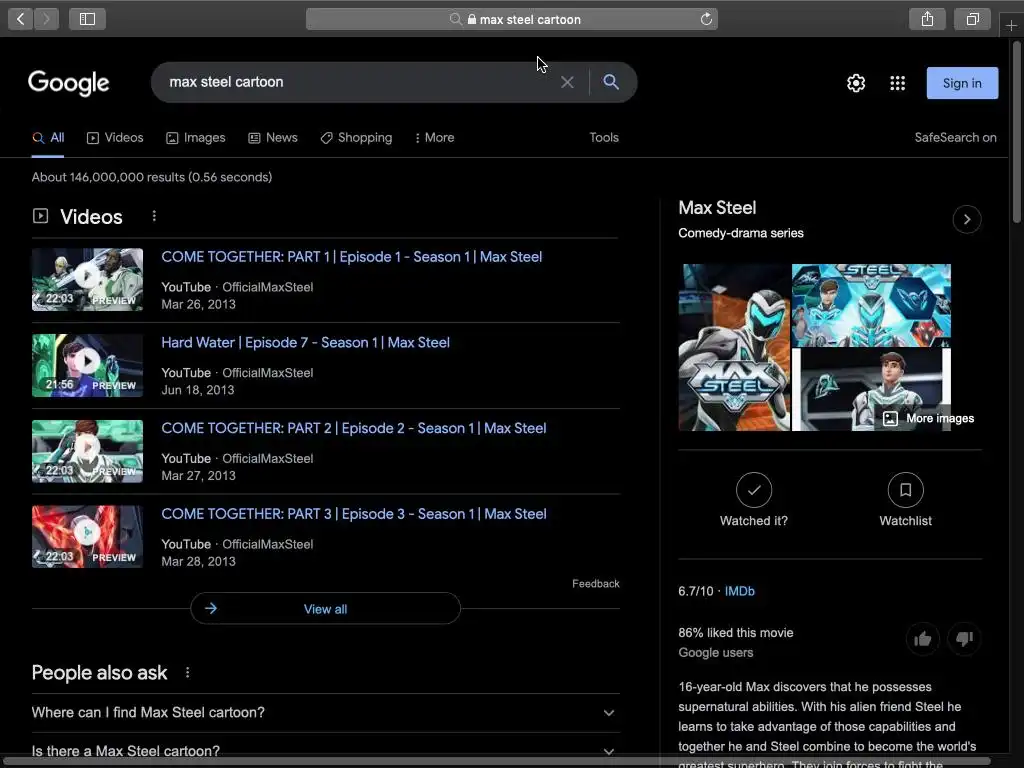Play the Hard Water episode thumbnail

tap(88, 364)
